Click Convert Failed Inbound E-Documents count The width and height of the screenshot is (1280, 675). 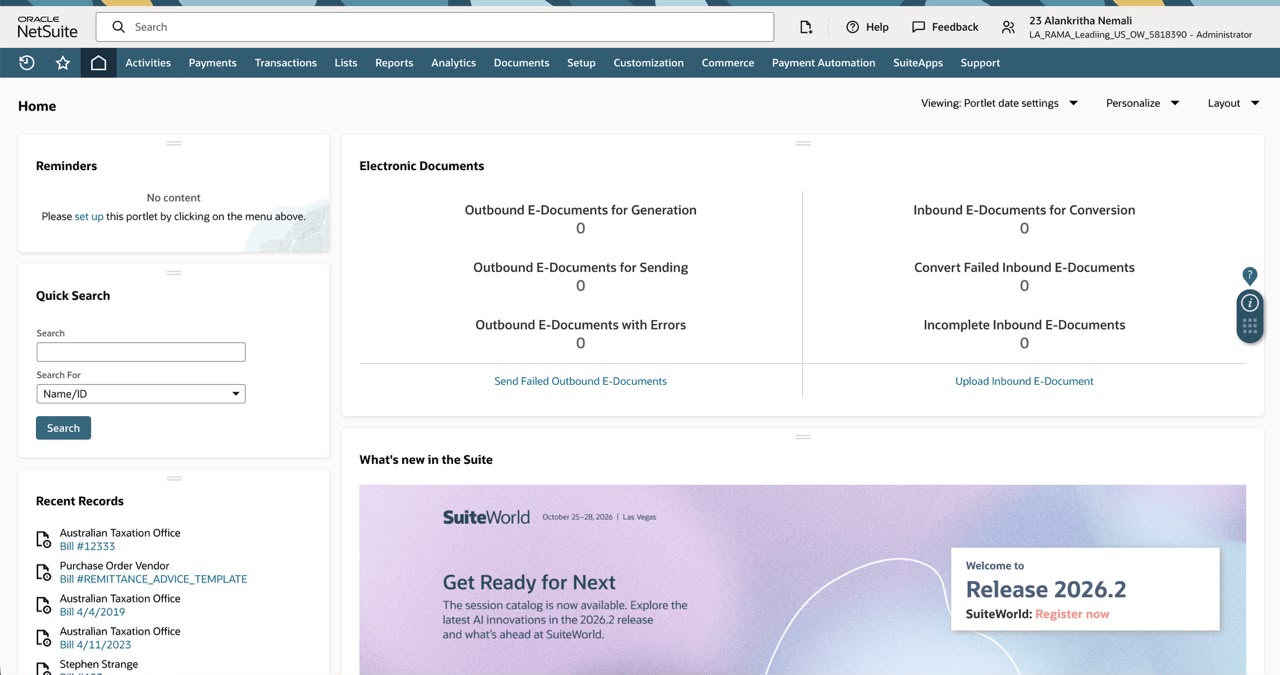pos(1024,286)
